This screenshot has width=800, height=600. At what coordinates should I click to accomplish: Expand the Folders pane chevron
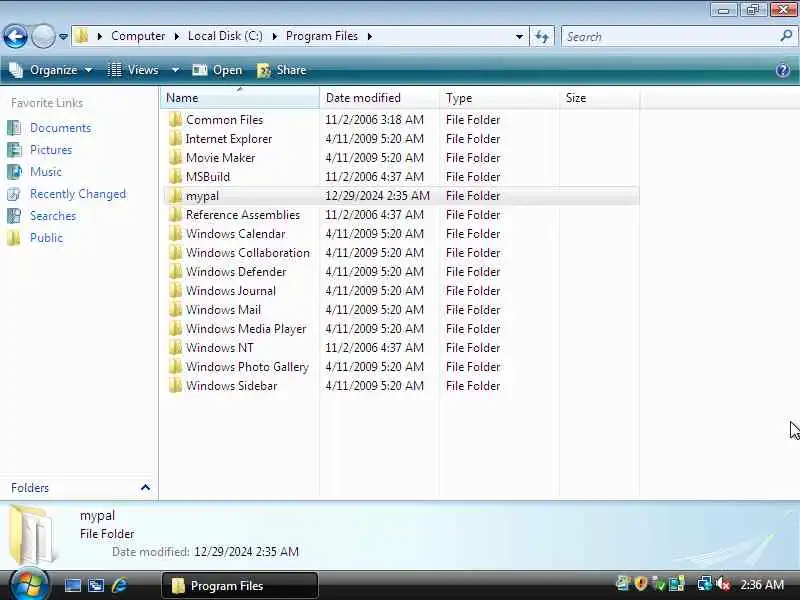pyautogui.click(x=145, y=488)
